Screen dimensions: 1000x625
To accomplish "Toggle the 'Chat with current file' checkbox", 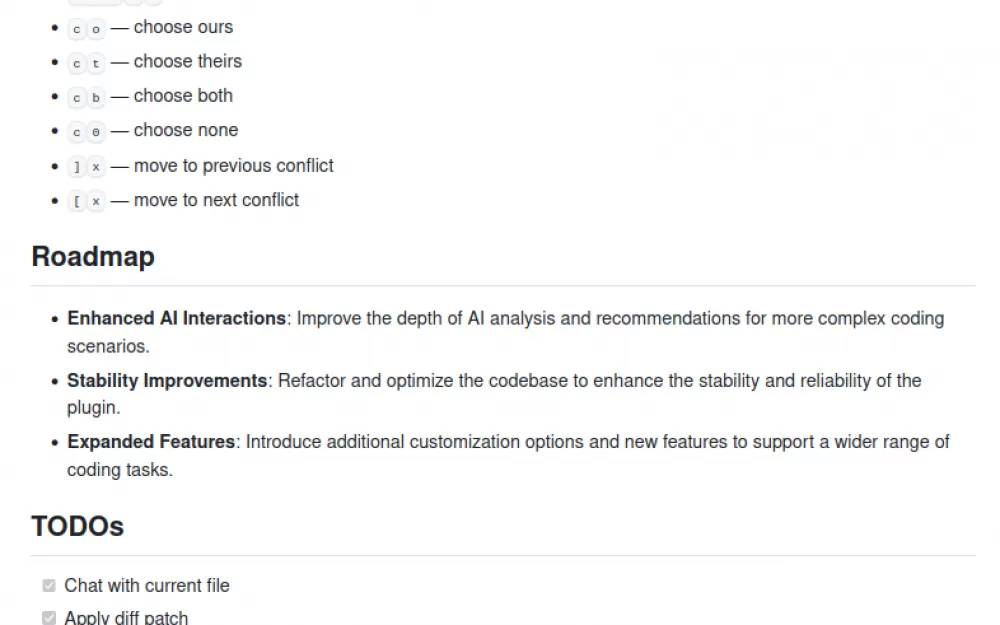I will (49, 585).
